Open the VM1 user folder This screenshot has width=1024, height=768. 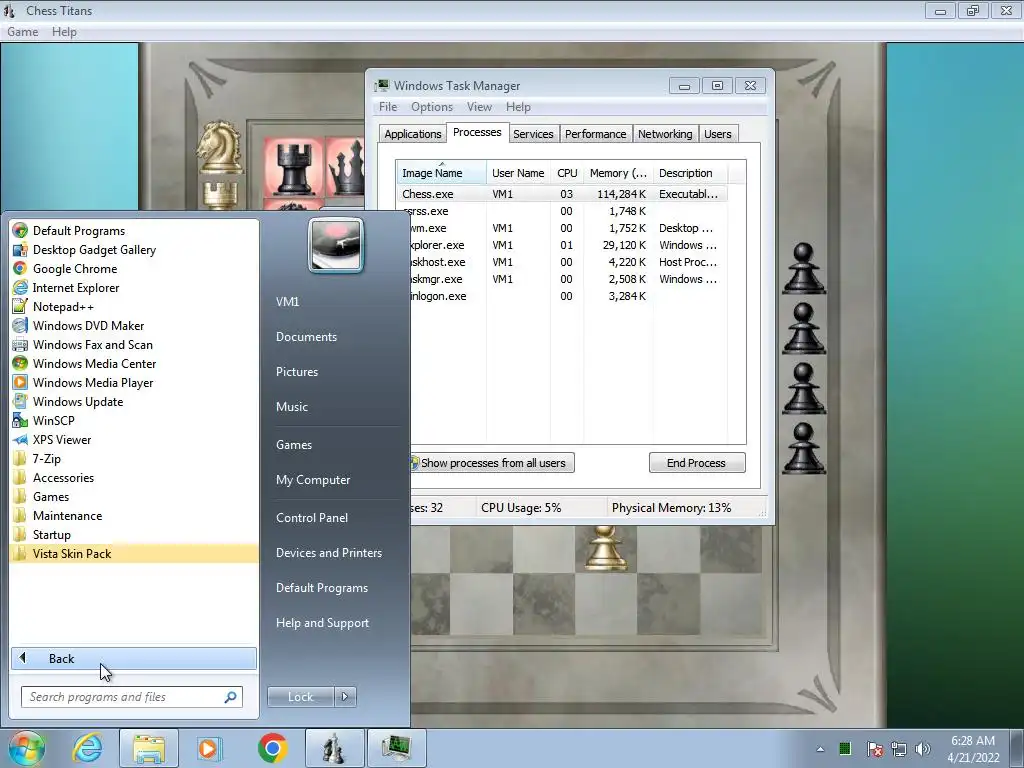[x=287, y=302]
